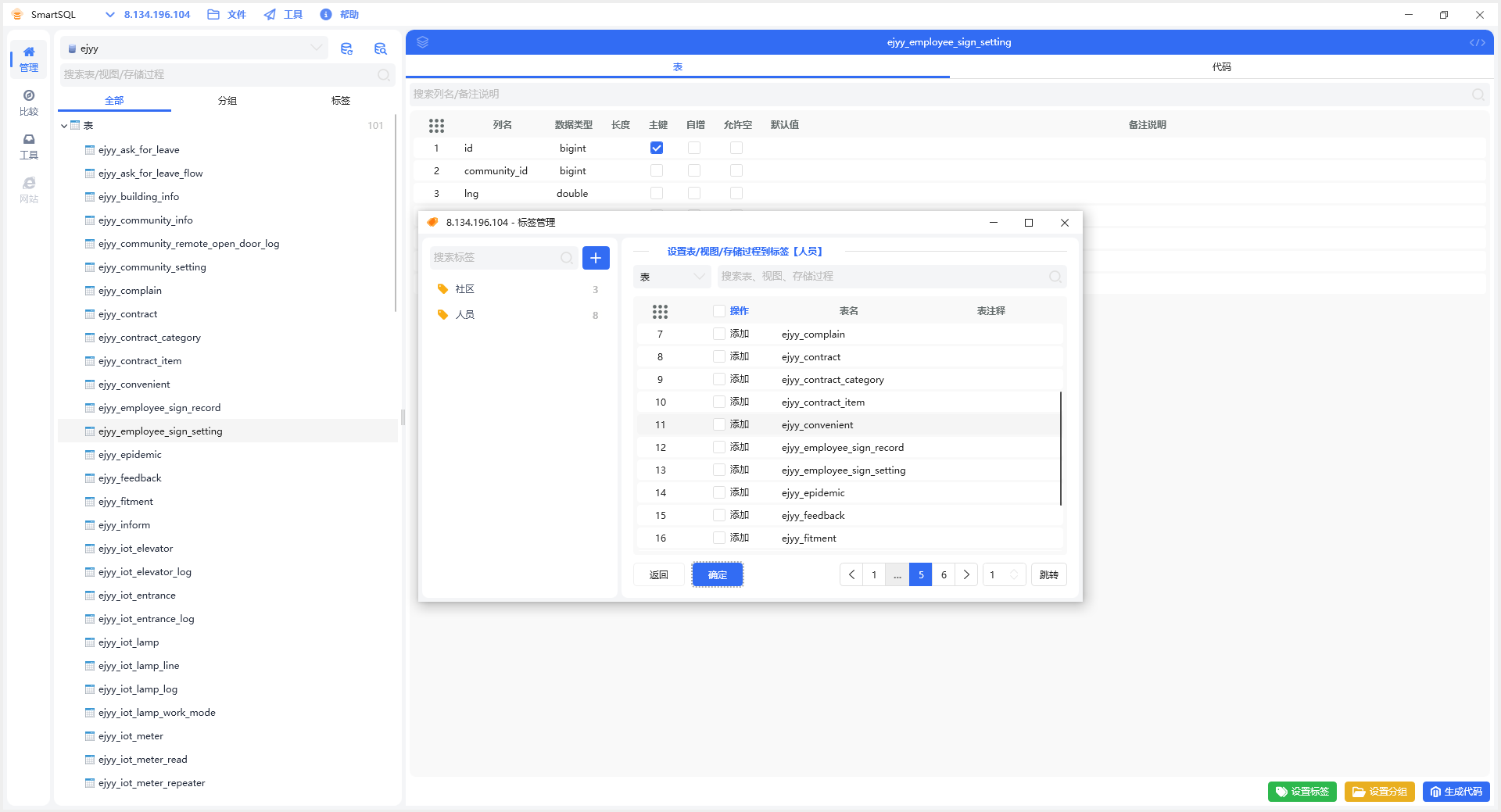Click the column grid icon in main table header

436,125
